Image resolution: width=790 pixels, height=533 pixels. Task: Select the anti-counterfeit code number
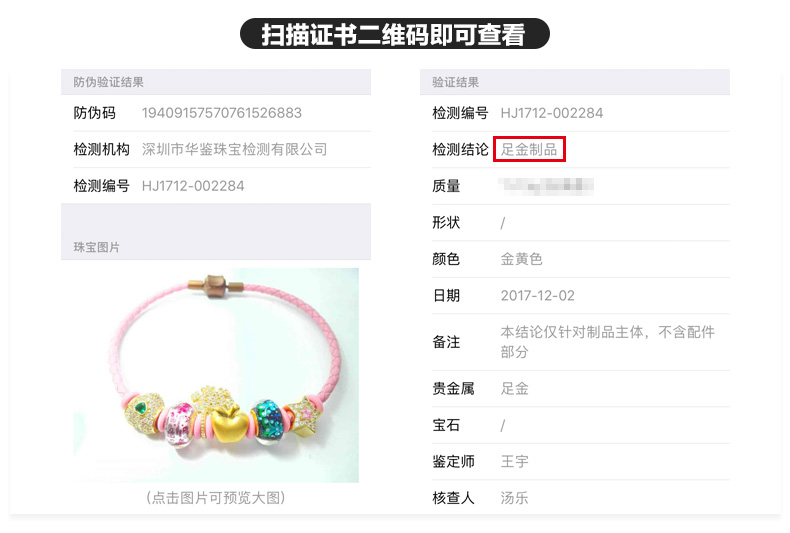tap(222, 113)
